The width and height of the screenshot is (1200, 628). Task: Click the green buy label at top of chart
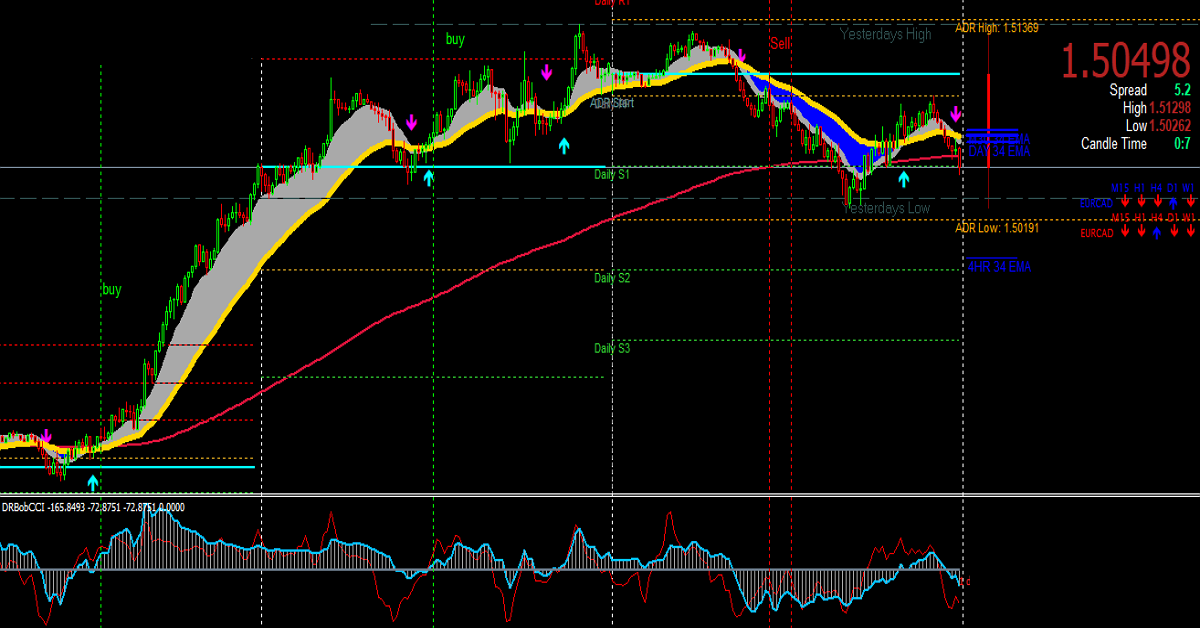tap(455, 40)
